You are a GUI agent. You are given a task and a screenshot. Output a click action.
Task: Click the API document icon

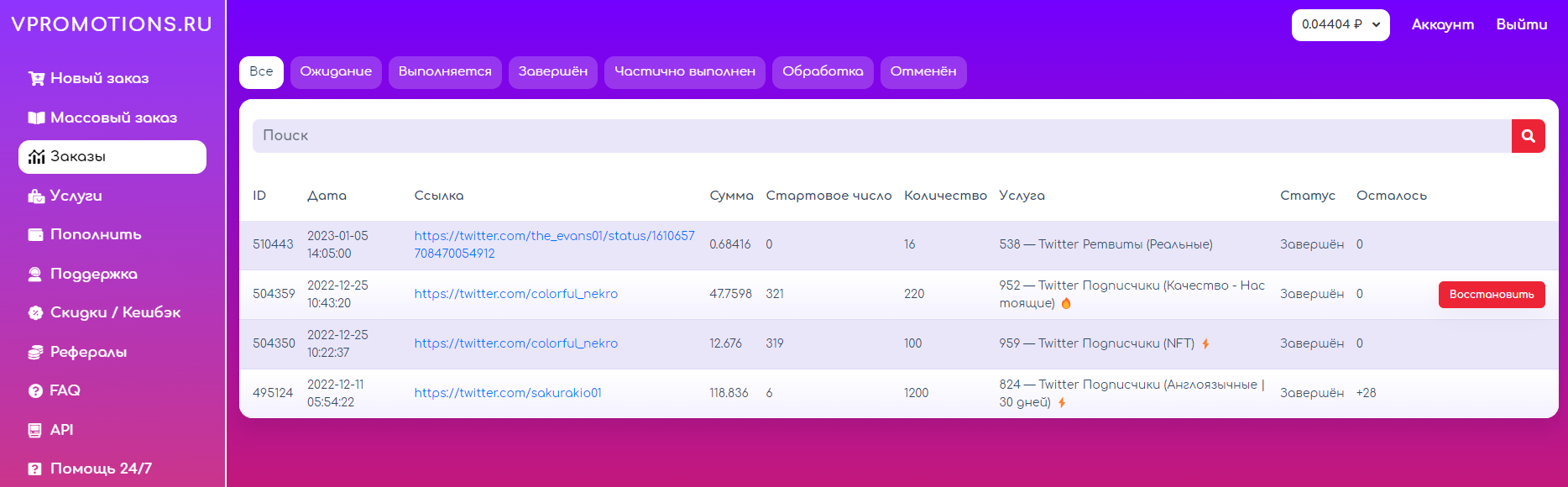point(35,430)
